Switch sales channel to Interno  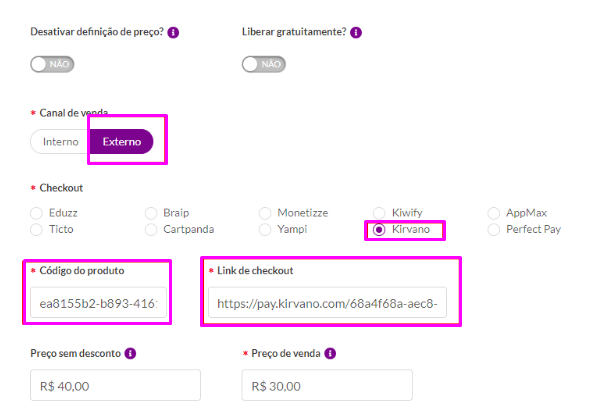(61, 142)
